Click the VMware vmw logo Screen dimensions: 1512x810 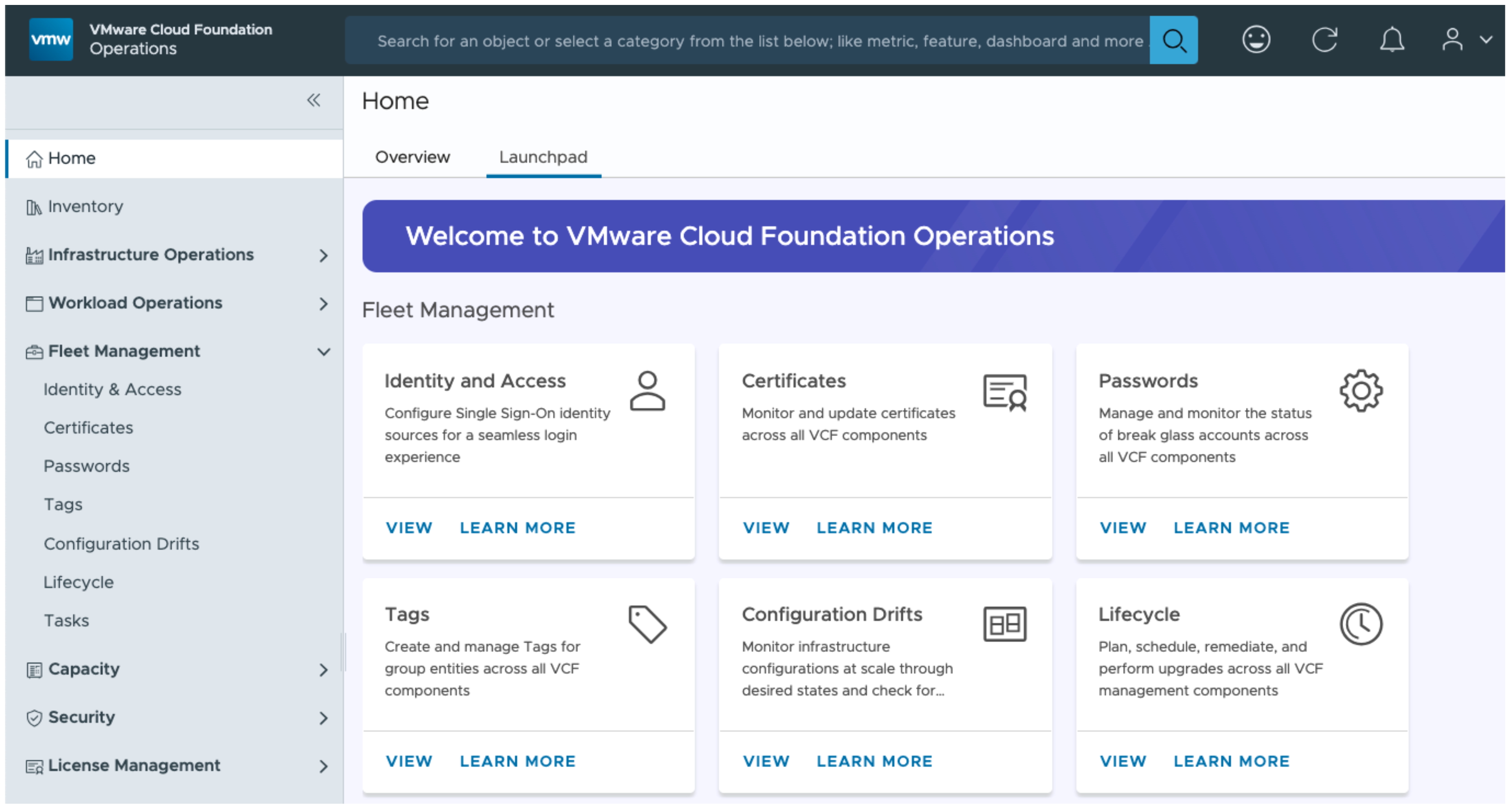pyautogui.click(x=51, y=40)
